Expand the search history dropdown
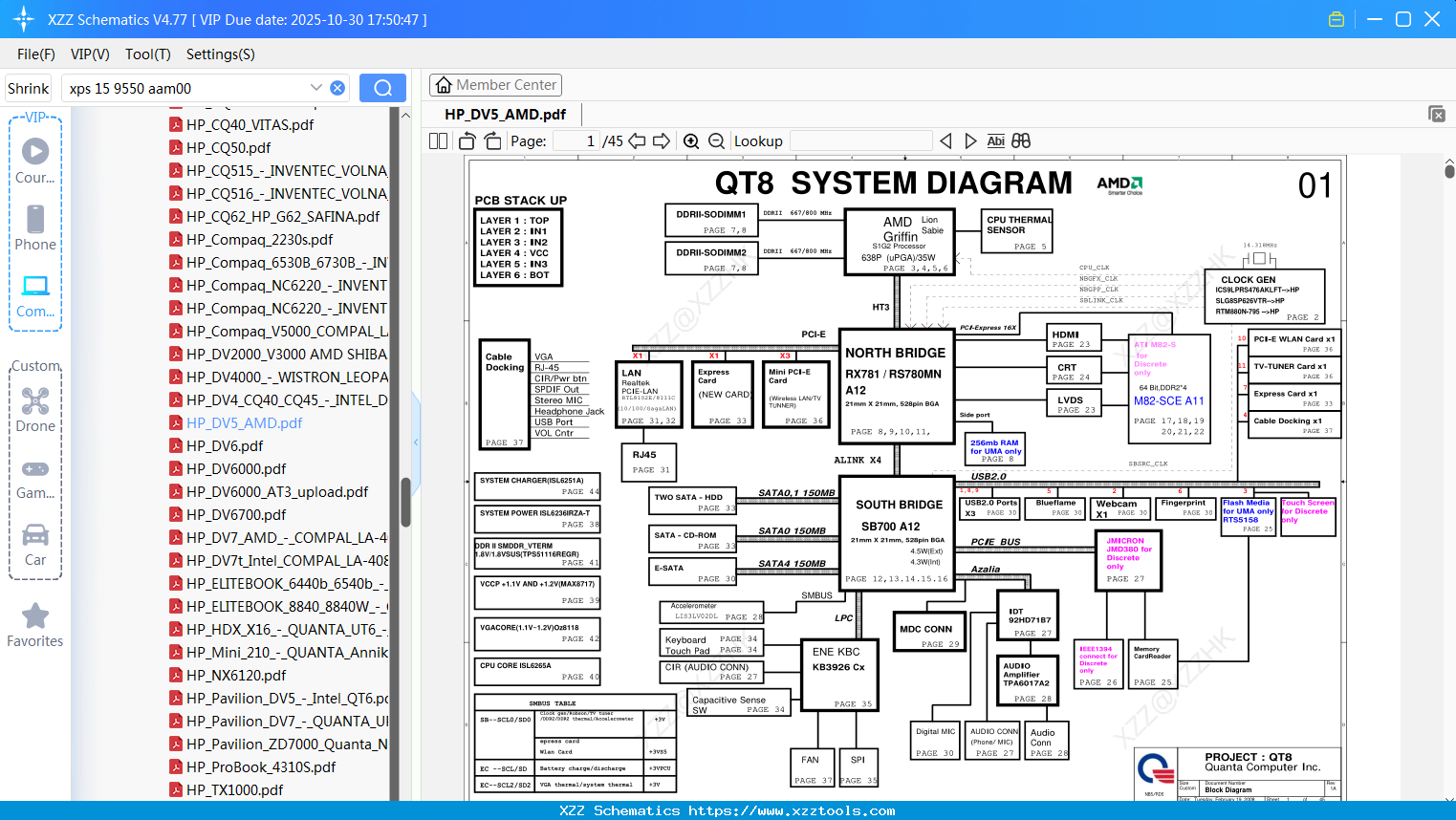1456x820 pixels. coord(315,88)
